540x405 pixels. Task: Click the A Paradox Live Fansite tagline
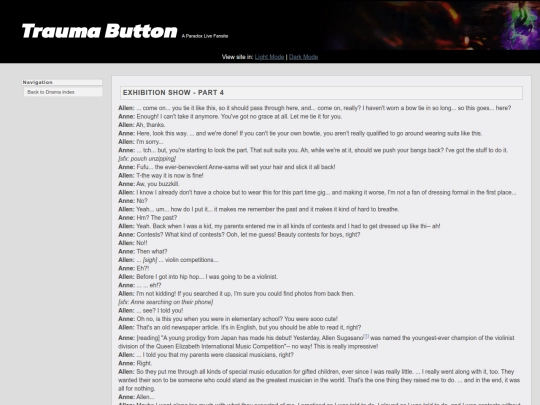pos(205,36)
